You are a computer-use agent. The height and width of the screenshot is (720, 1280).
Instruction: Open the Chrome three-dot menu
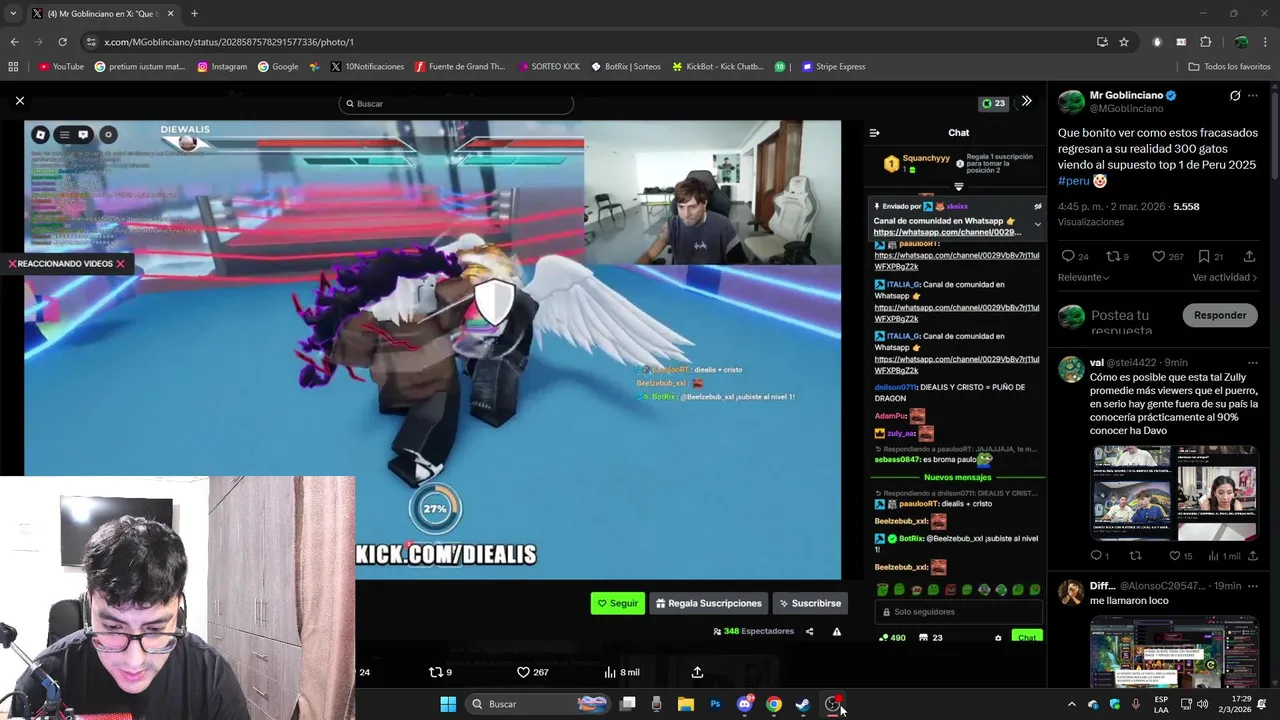coord(1265,42)
